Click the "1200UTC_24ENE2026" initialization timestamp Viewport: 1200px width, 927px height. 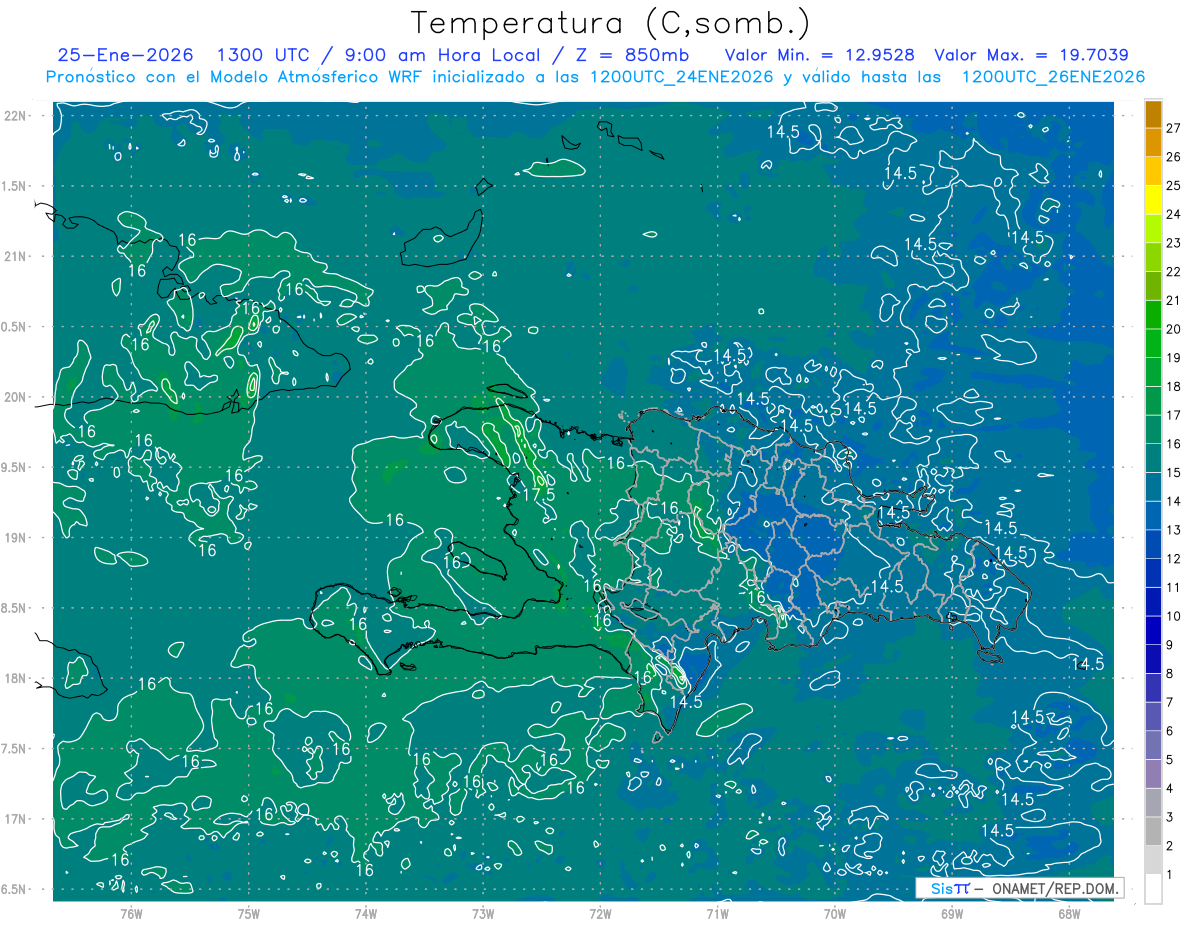click(x=682, y=77)
